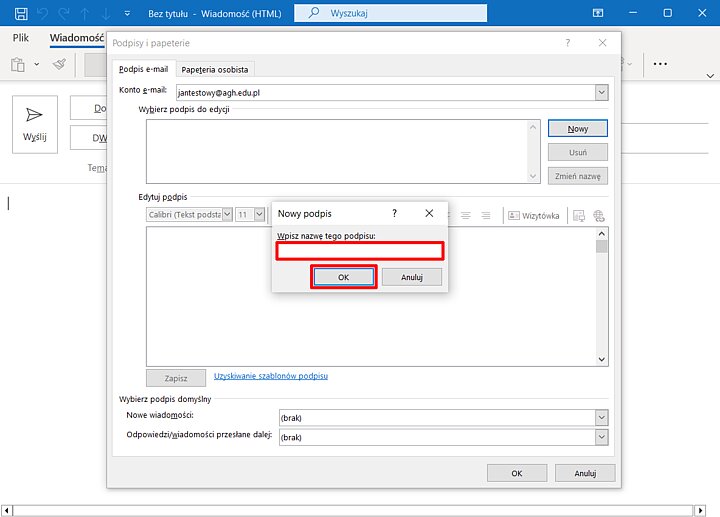This screenshot has height=517, width=720.
Task: Click the Paste clipboard icon
Action: (x=18, y=64)
